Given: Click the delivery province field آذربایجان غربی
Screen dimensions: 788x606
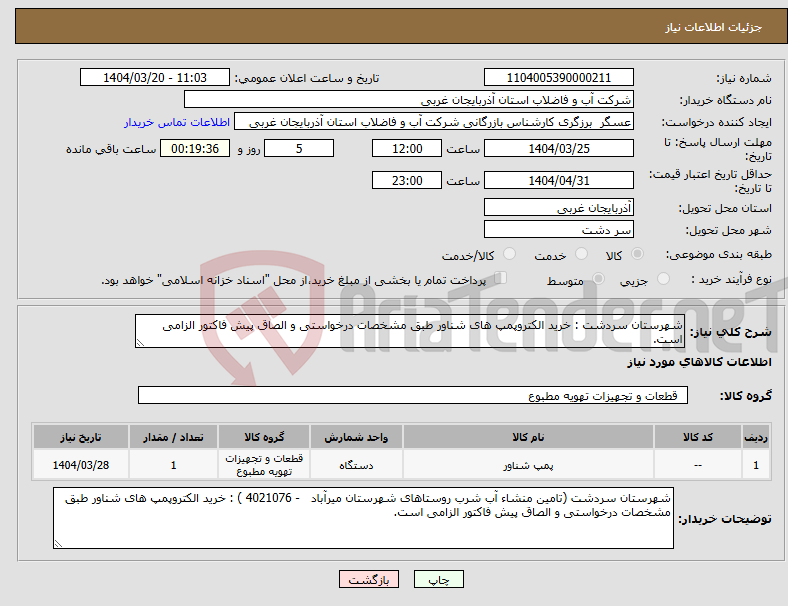Looking at the screenshot, I should point(558,208).
